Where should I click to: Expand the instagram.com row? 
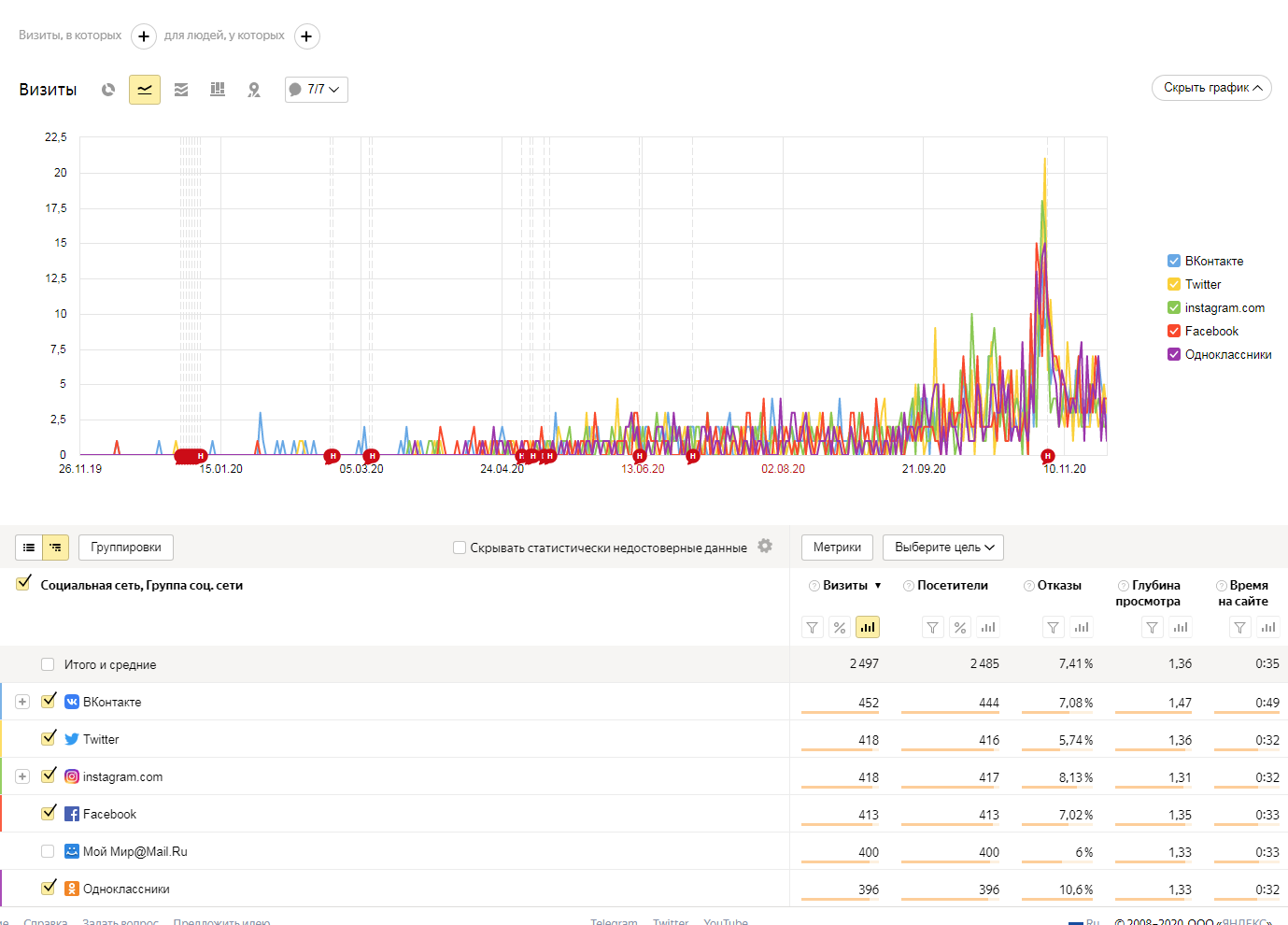click(x=22, y=776)
